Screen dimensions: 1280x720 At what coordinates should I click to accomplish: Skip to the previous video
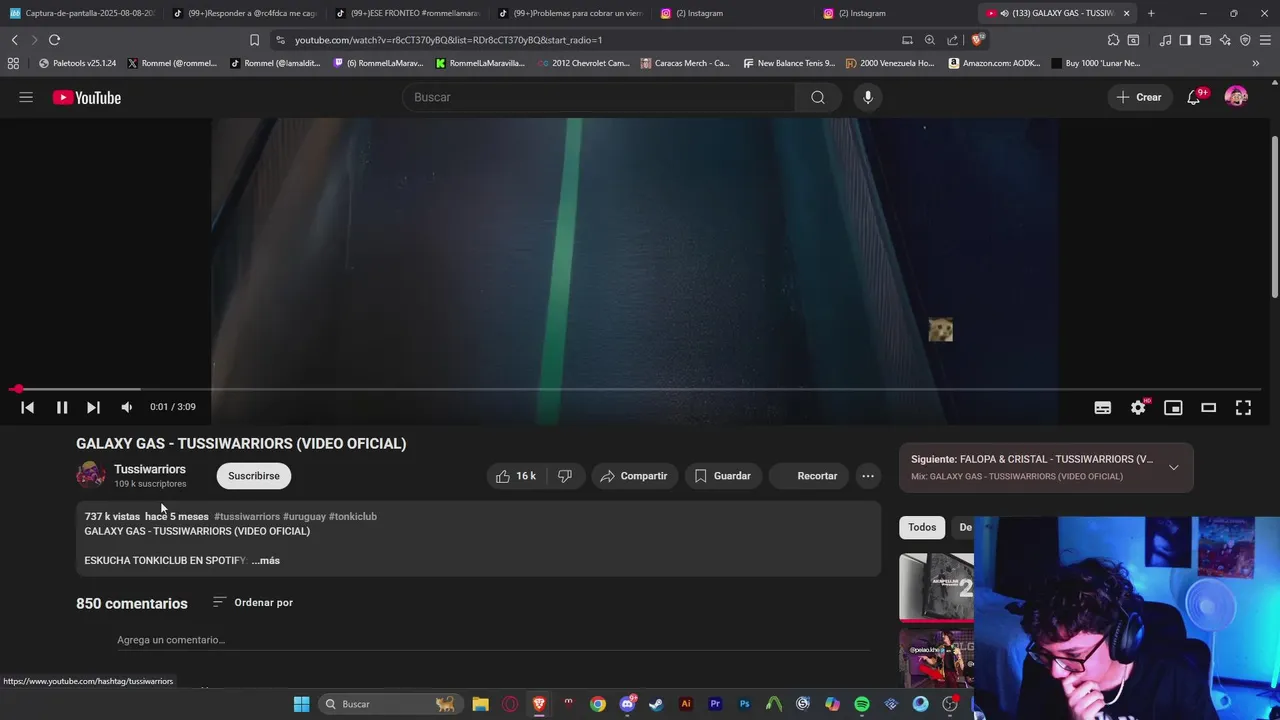28,407
